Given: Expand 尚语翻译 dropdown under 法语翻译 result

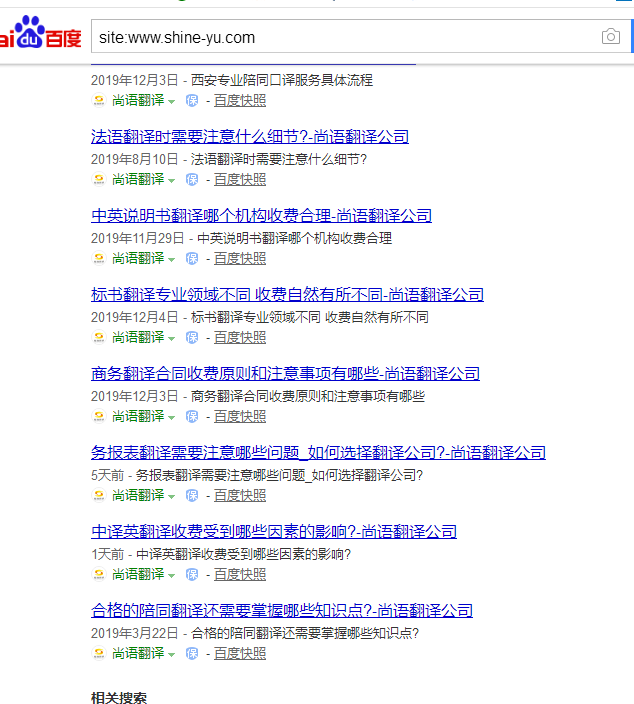Looking at the screenshot, I should click(171, 181).
